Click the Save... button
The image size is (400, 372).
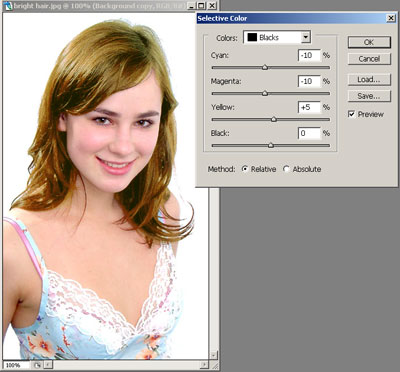coord(369,96)
